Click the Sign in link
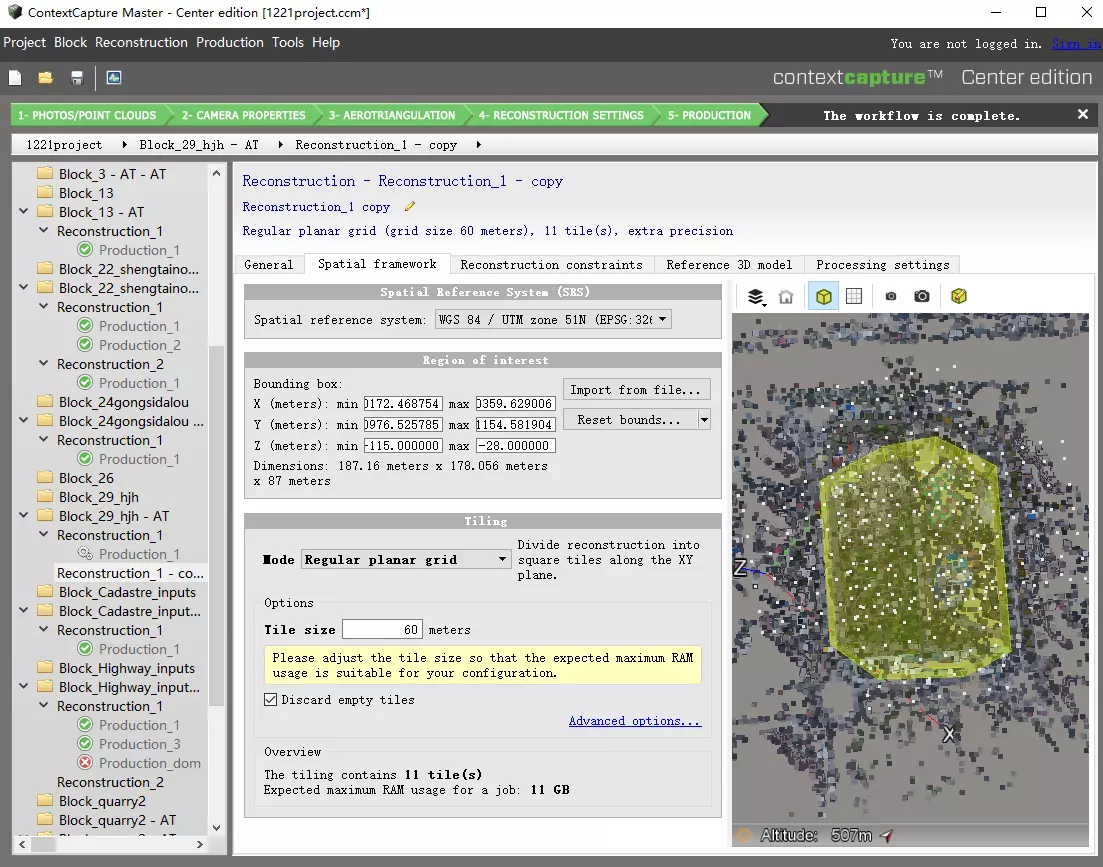The height and width of the screenshot is (867, 1103). [x=1076, y=44]
